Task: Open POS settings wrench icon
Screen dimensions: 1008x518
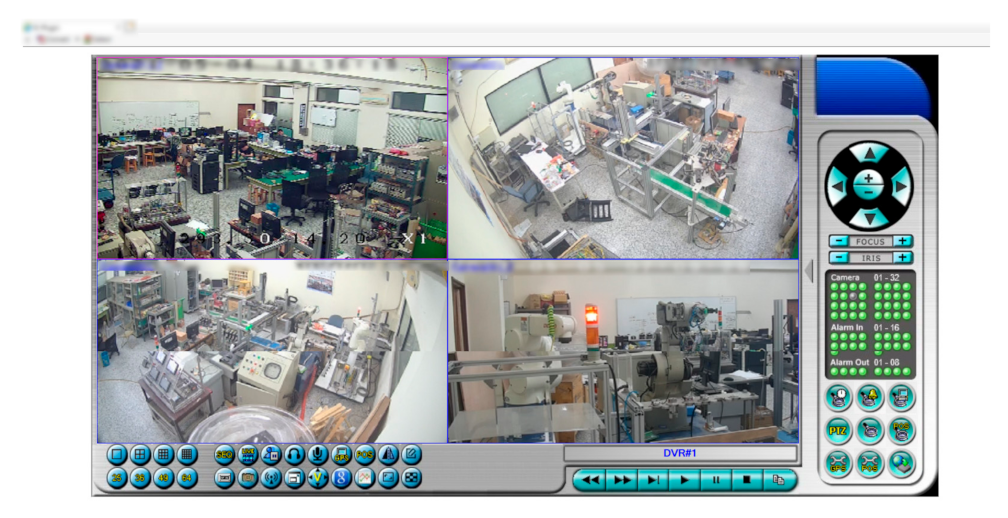Action: [870, 463]
